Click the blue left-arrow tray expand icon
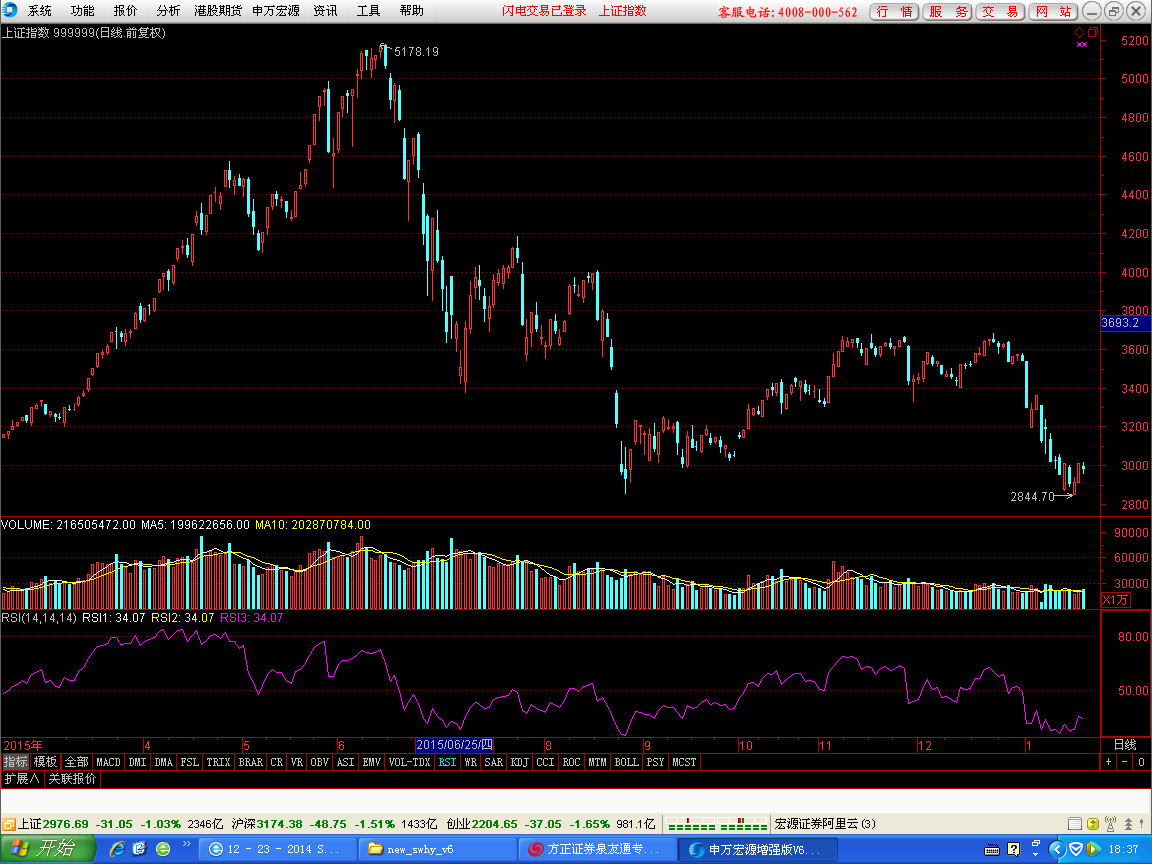1152x864 pixels. (1056, 849)
